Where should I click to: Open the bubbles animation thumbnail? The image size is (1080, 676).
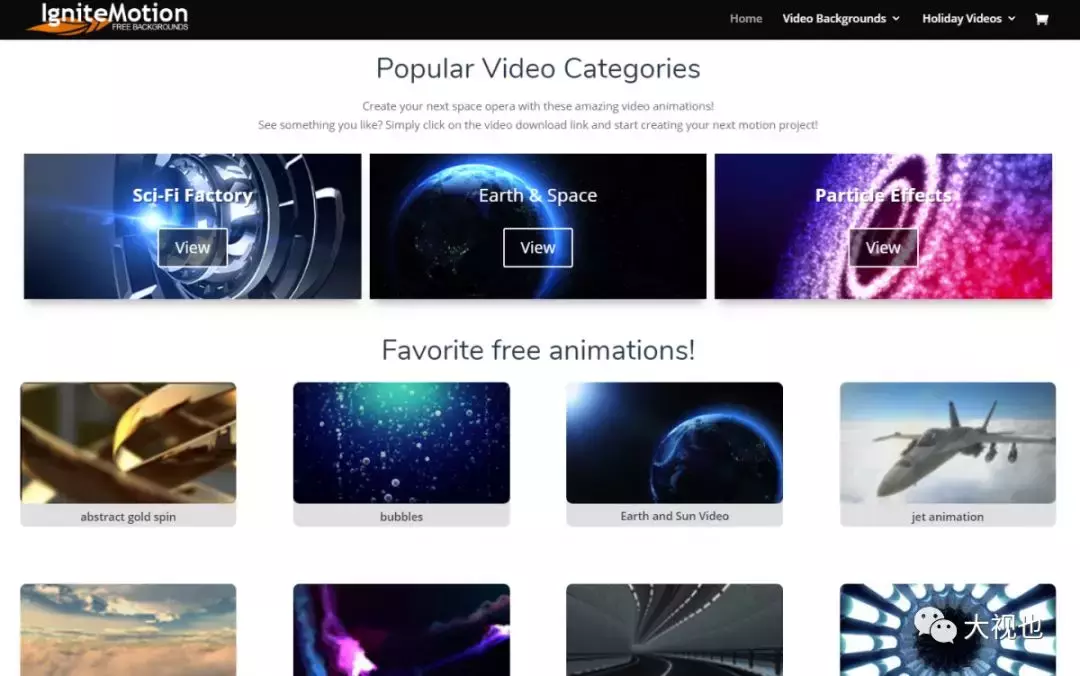401,442
